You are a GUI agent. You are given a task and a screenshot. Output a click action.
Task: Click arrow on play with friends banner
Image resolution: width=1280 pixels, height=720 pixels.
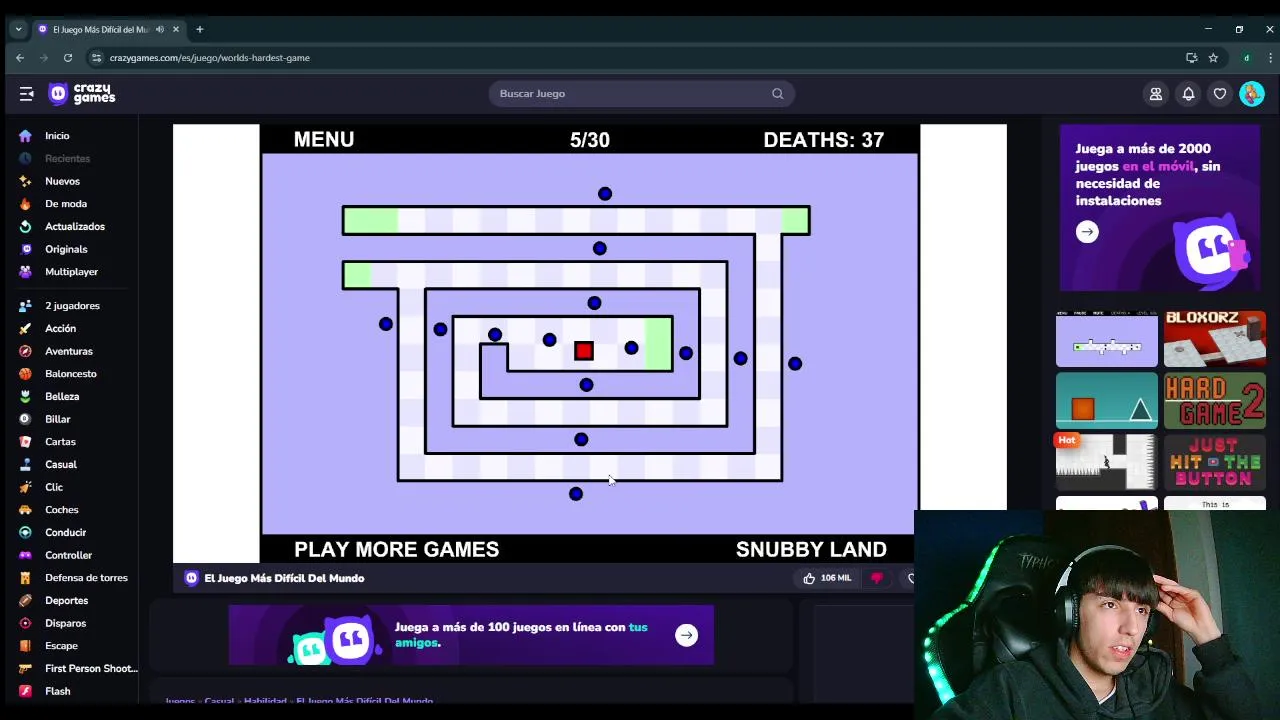[x=686, y=635]
